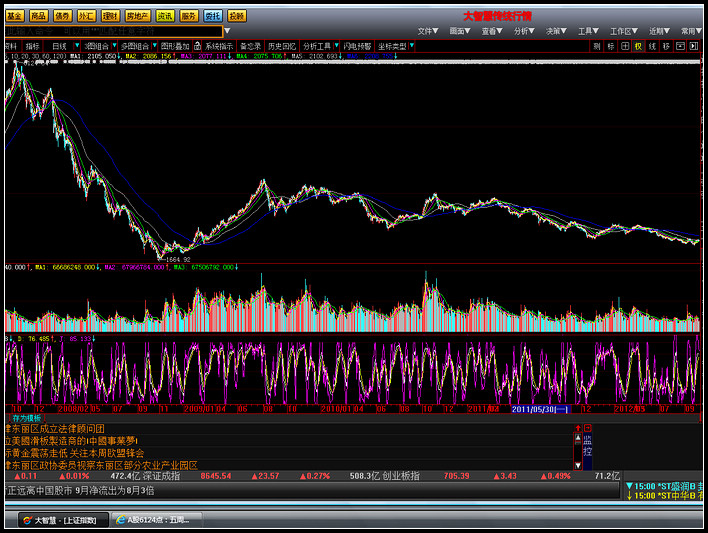Toggle the yellow 权 (Ex-rights) icon
This screenshot has width=708, height=533.
click(x=638, y=46)
